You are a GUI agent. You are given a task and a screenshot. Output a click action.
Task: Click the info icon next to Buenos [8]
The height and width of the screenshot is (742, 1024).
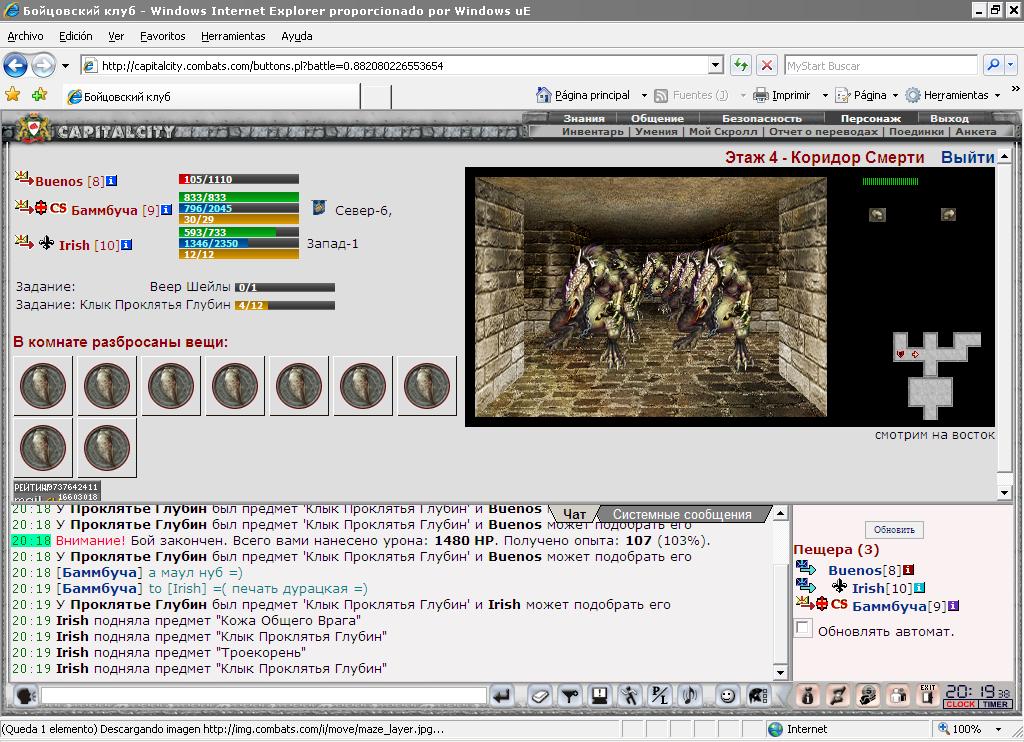pos(112,180)
